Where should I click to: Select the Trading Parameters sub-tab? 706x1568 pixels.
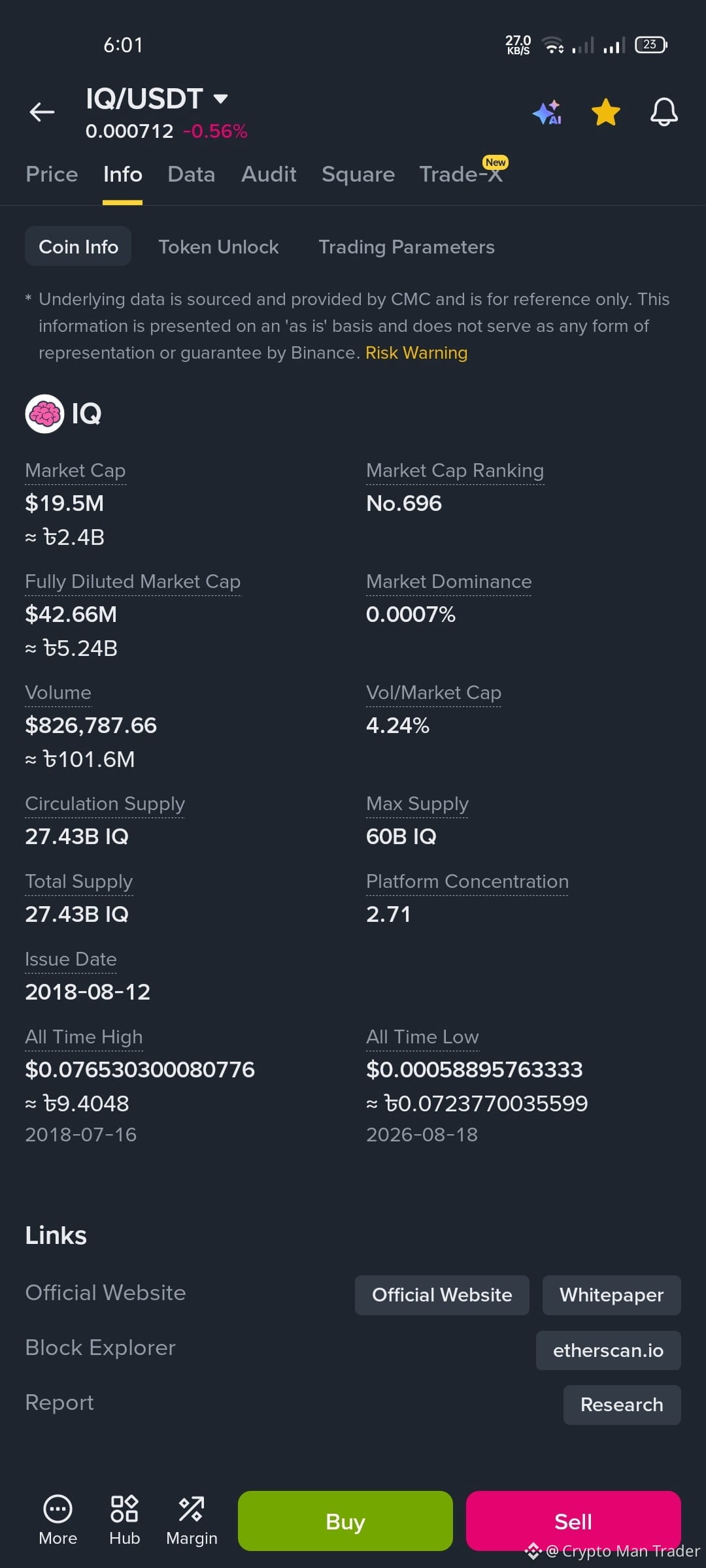407,247
